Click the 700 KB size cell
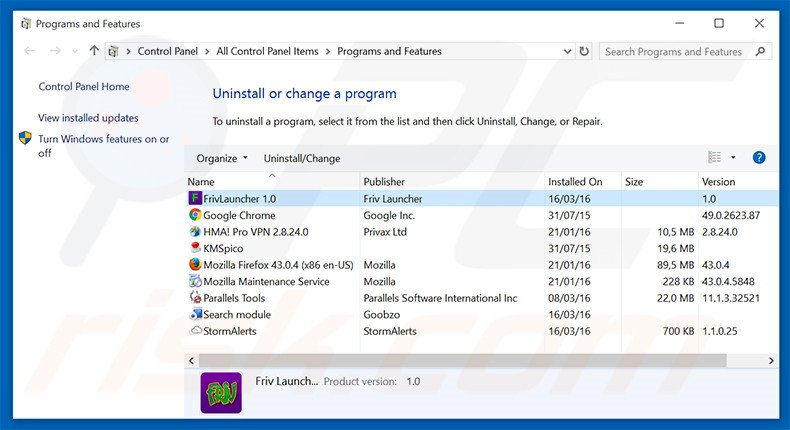The image size is (790, 430). tap(678, 331)
